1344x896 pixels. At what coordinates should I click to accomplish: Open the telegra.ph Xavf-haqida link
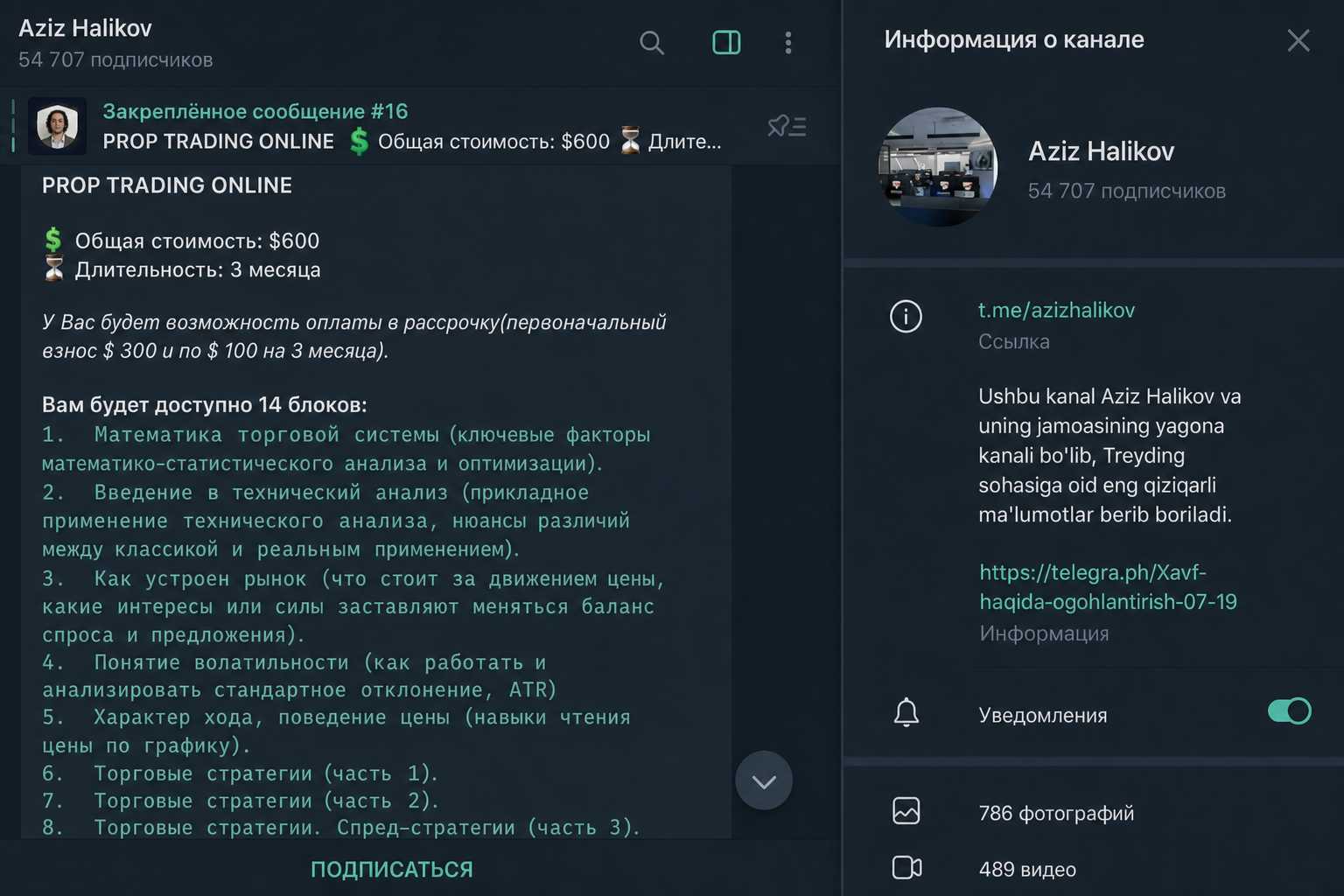(x=1108, y=587)
